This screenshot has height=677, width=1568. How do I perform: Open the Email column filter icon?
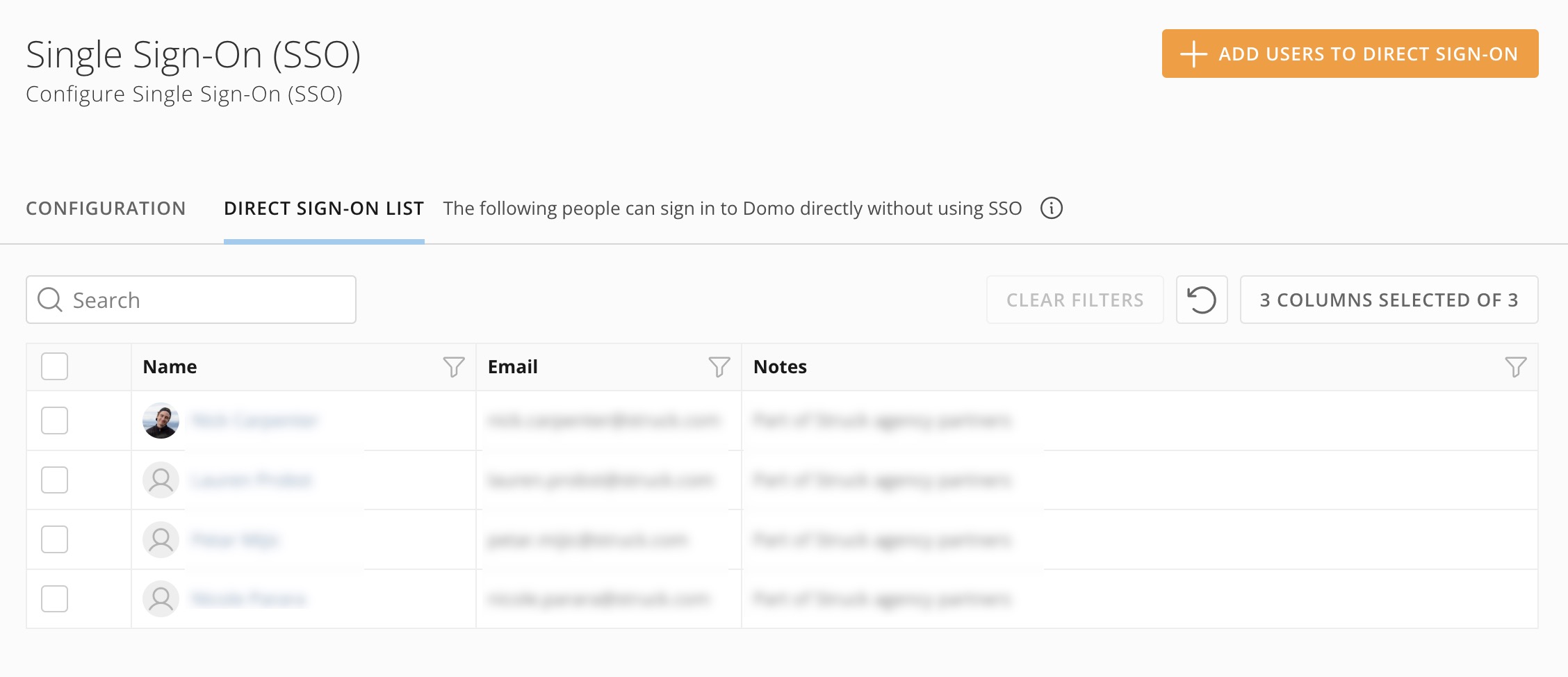click(719, 366)
